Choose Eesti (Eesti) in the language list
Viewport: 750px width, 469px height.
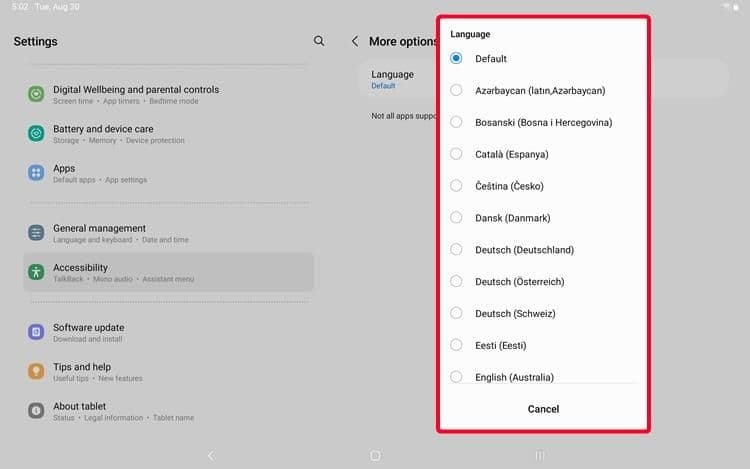(x=500, y=345)
